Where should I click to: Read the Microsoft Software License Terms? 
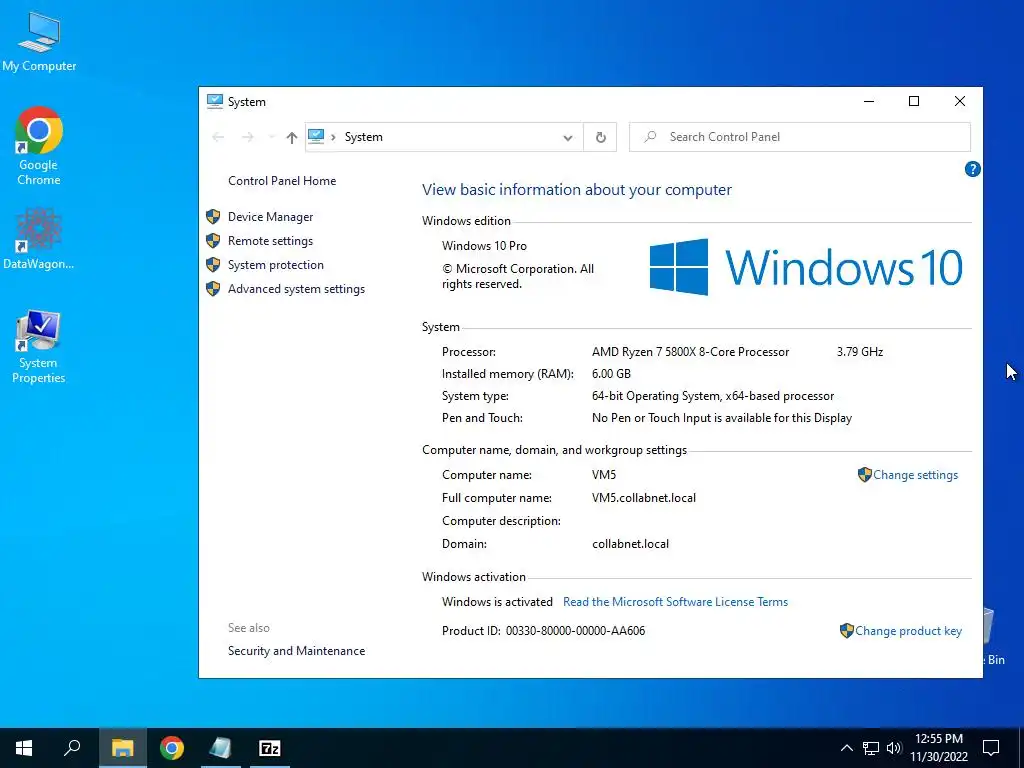click(675, 601)
